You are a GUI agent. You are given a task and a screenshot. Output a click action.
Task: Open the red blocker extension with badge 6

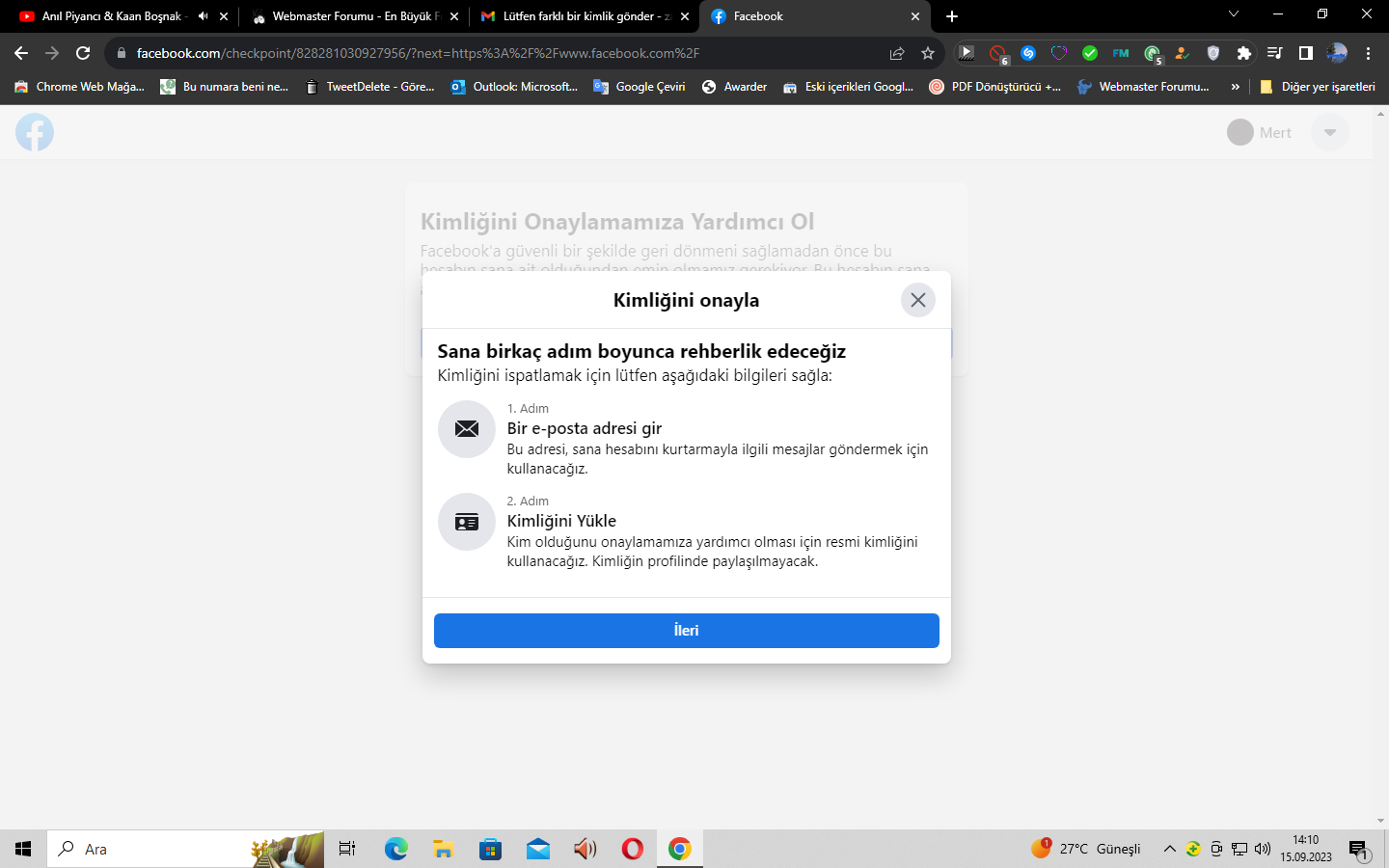click(x=998, y=54)
